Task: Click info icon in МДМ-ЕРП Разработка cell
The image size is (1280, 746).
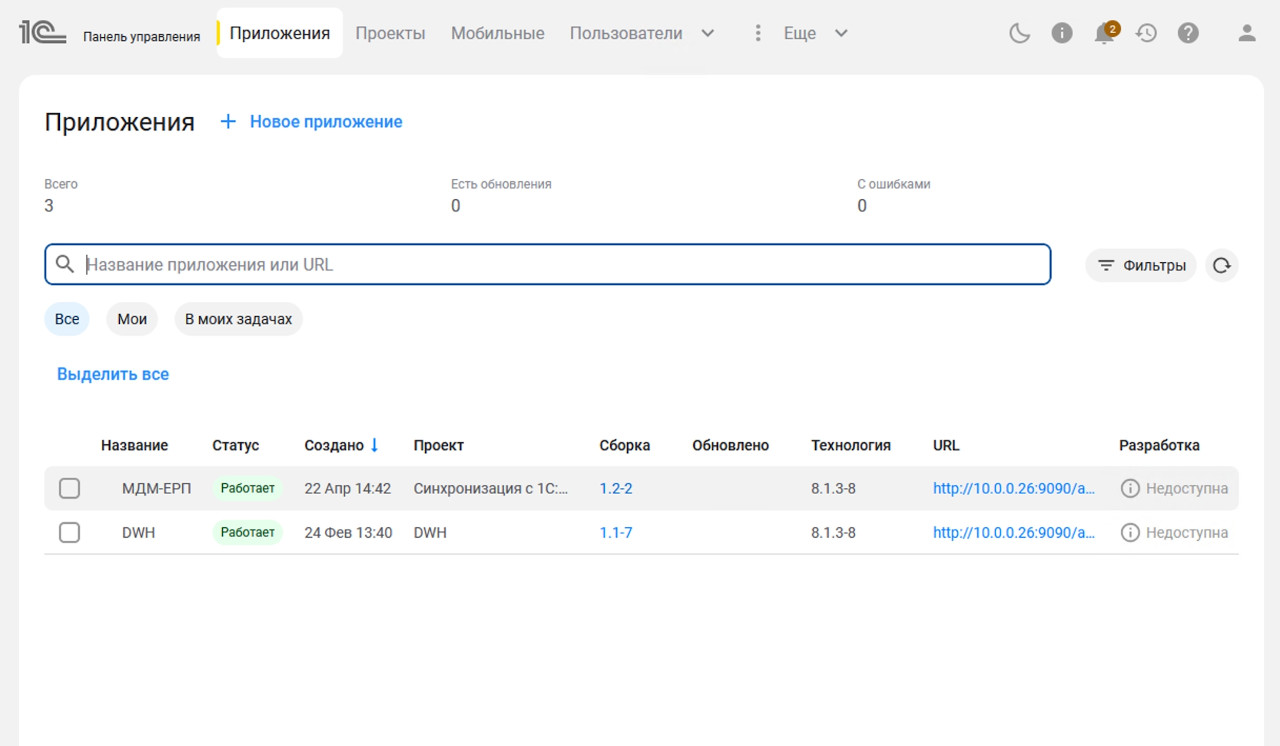Action: (1130, 489)
